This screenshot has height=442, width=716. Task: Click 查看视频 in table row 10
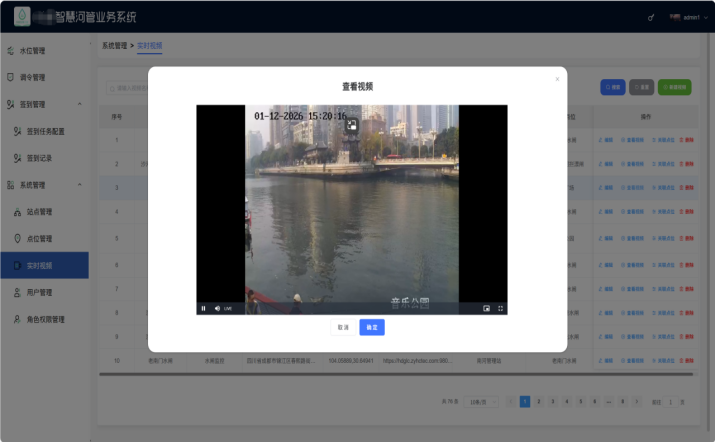click(x=632, y=361)
